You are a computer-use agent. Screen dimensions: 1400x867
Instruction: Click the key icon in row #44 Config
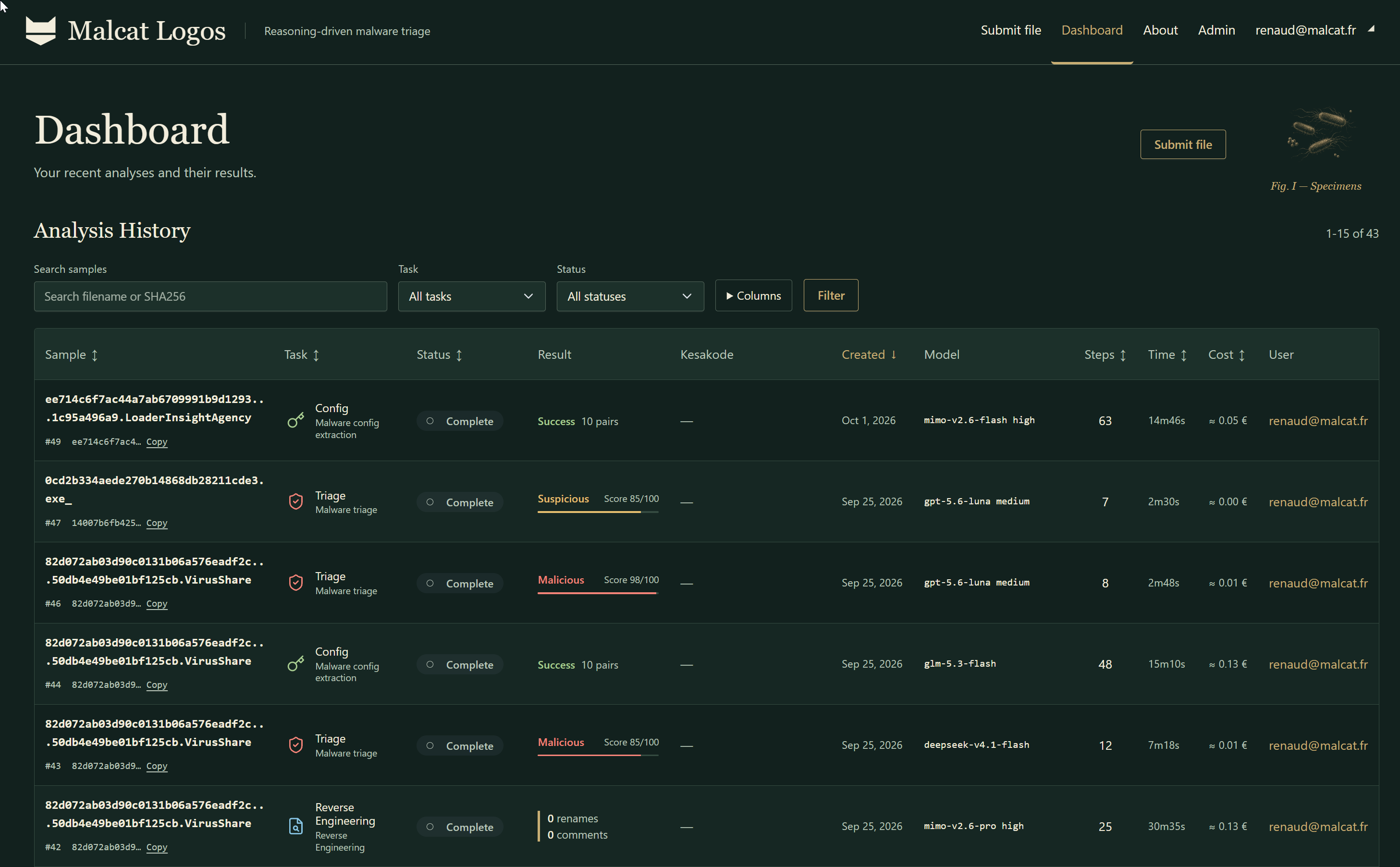tap(295, 664)
